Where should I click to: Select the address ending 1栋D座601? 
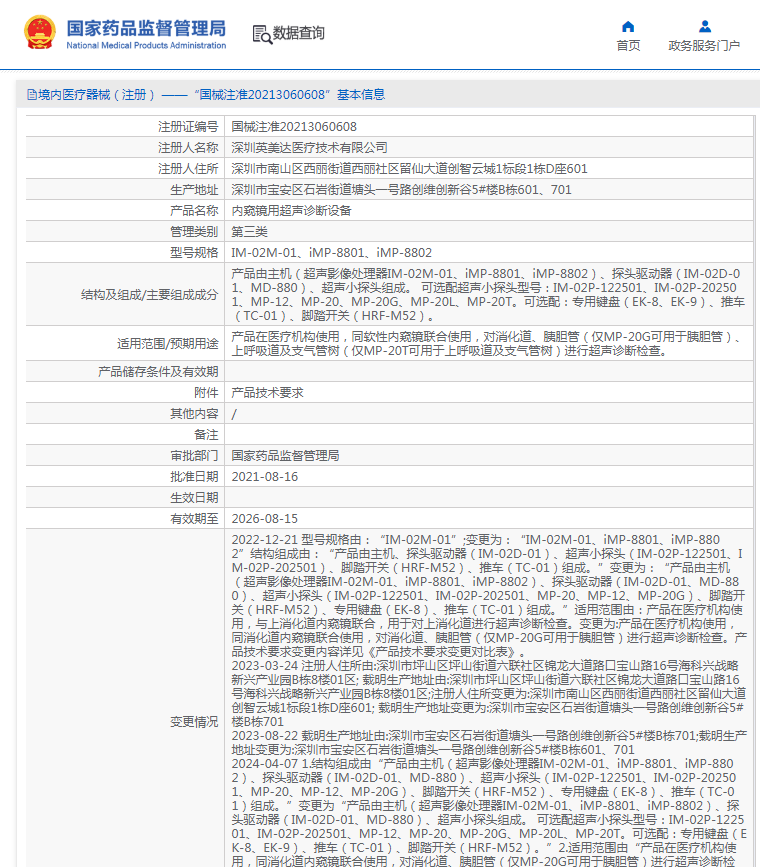[x=409, y=169]
